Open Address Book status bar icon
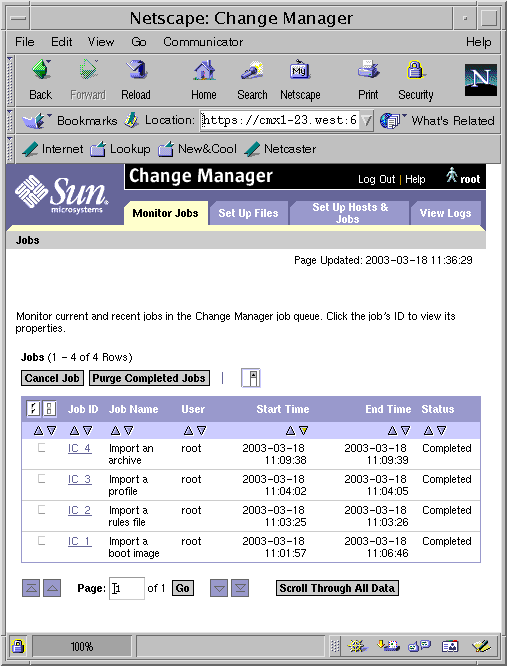The height and width of the screenshot is (666, 507). coord(450,646)
